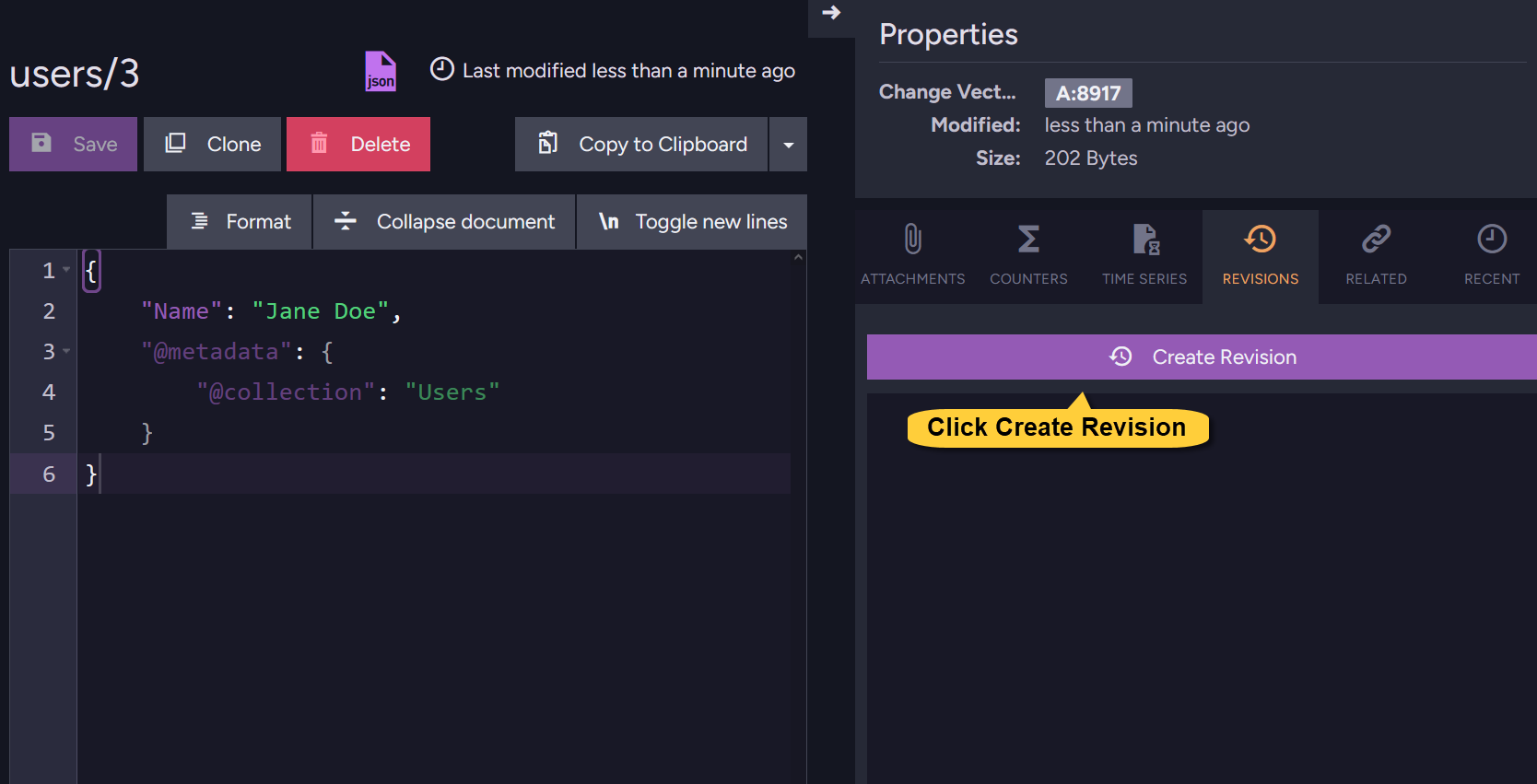Click the "@collection" key on line 4

(286, 392)
